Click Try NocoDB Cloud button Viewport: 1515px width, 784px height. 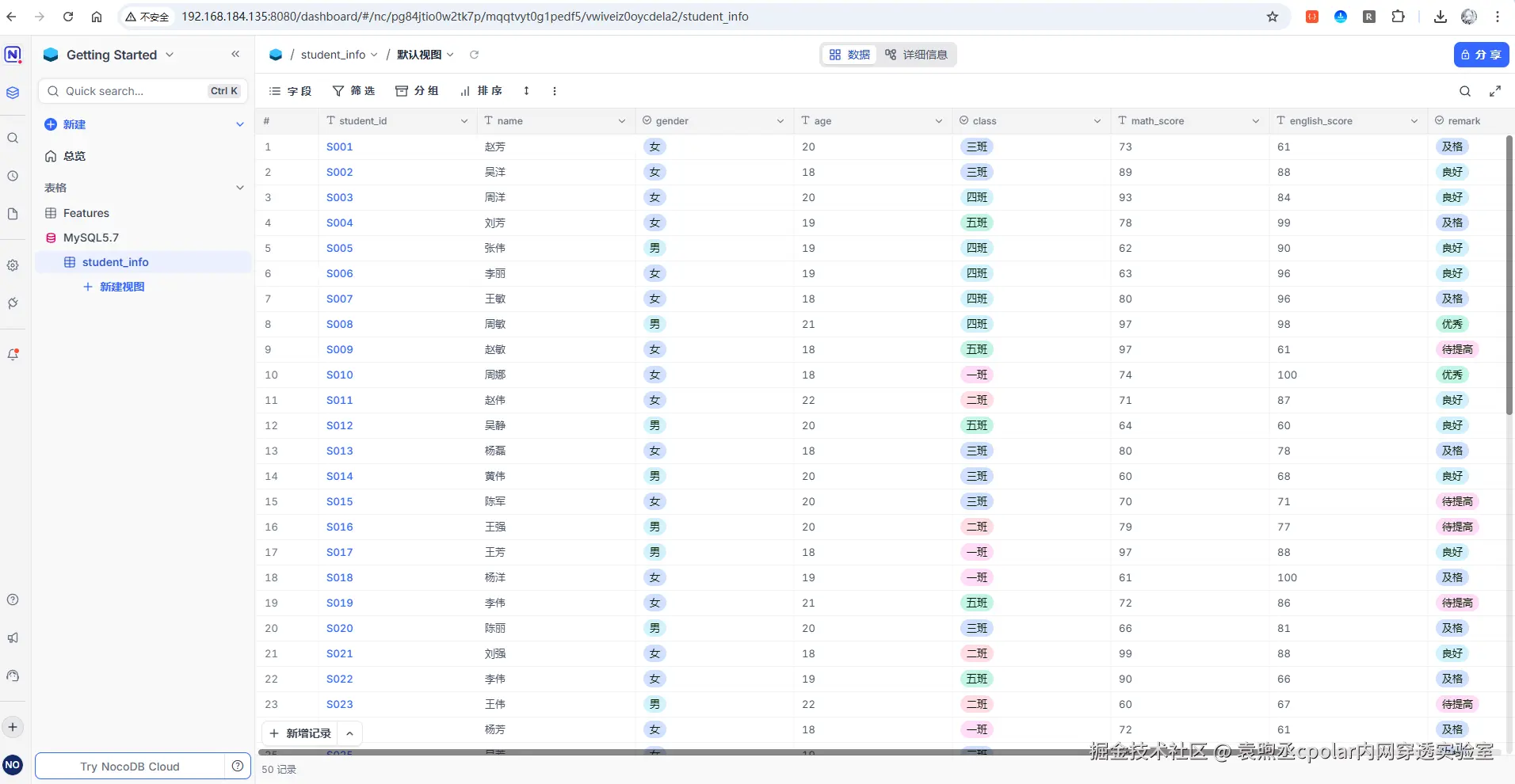click(x=130, y=766)
